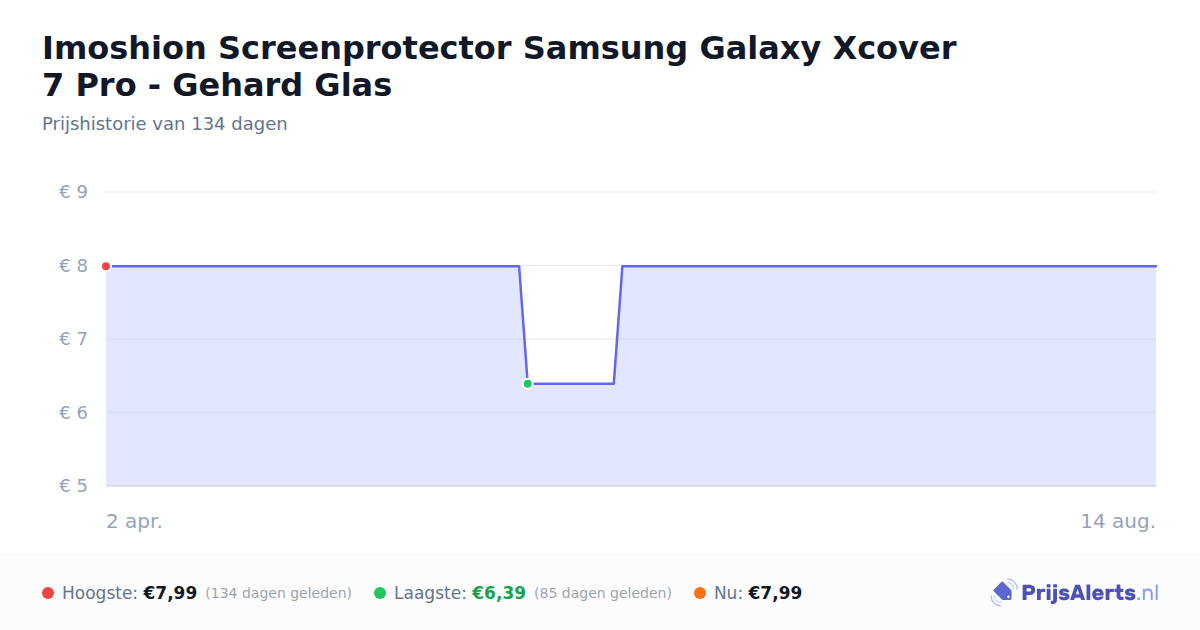Select the red Hoogste legend dot
The width and height of the screenshot is (1200, 630).
pos(48,593)
